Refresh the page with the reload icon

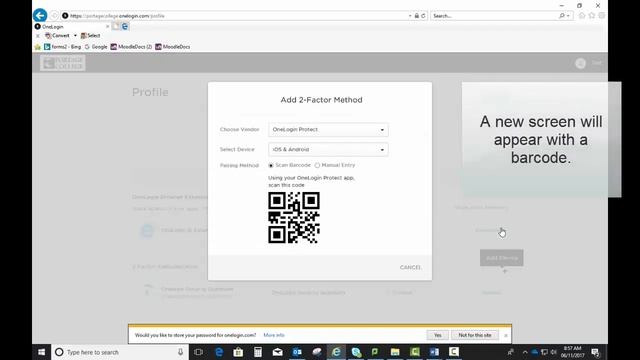tap(423, 16)
